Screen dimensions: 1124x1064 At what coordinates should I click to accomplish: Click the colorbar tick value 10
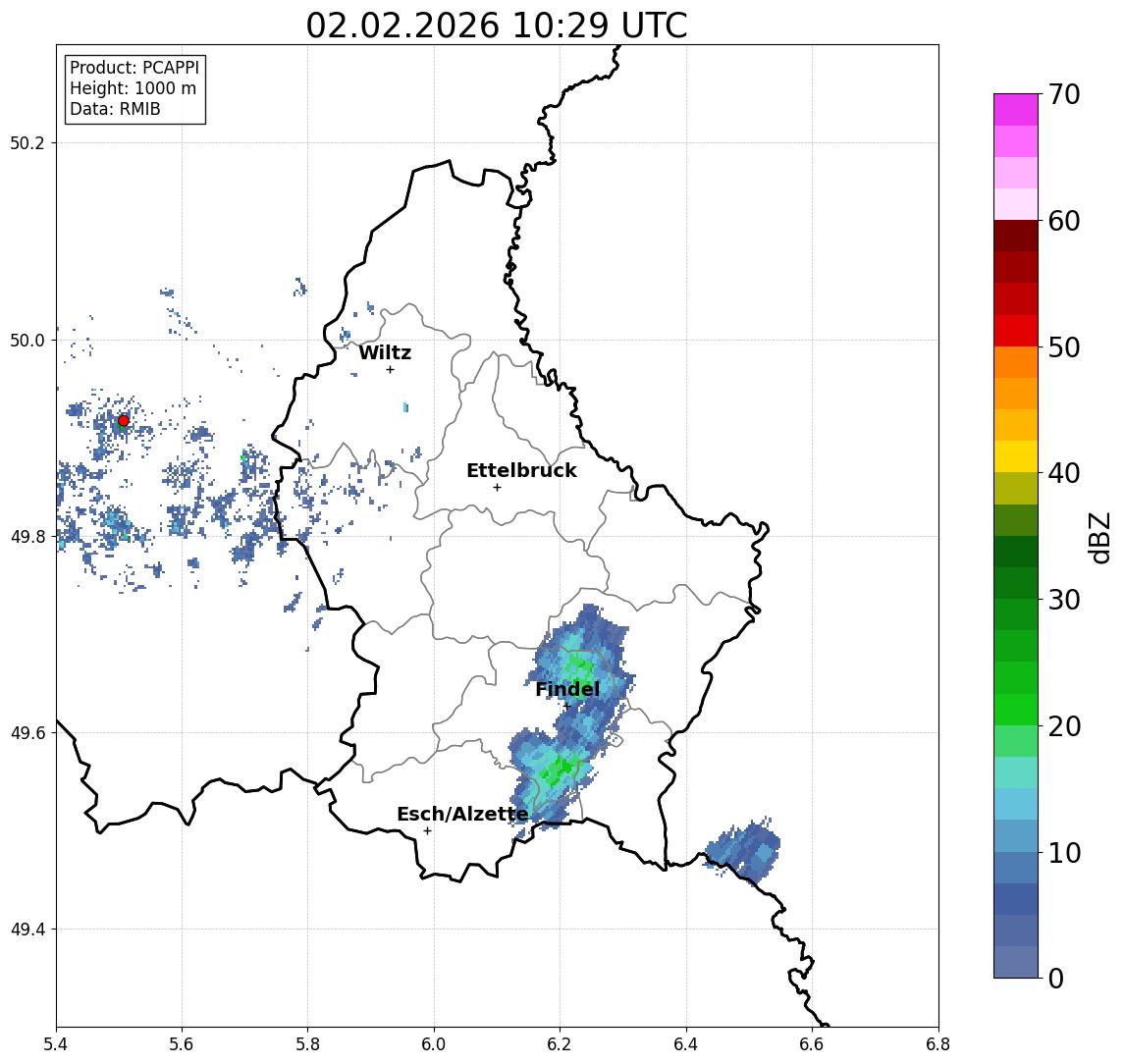tap(1064, 853)
